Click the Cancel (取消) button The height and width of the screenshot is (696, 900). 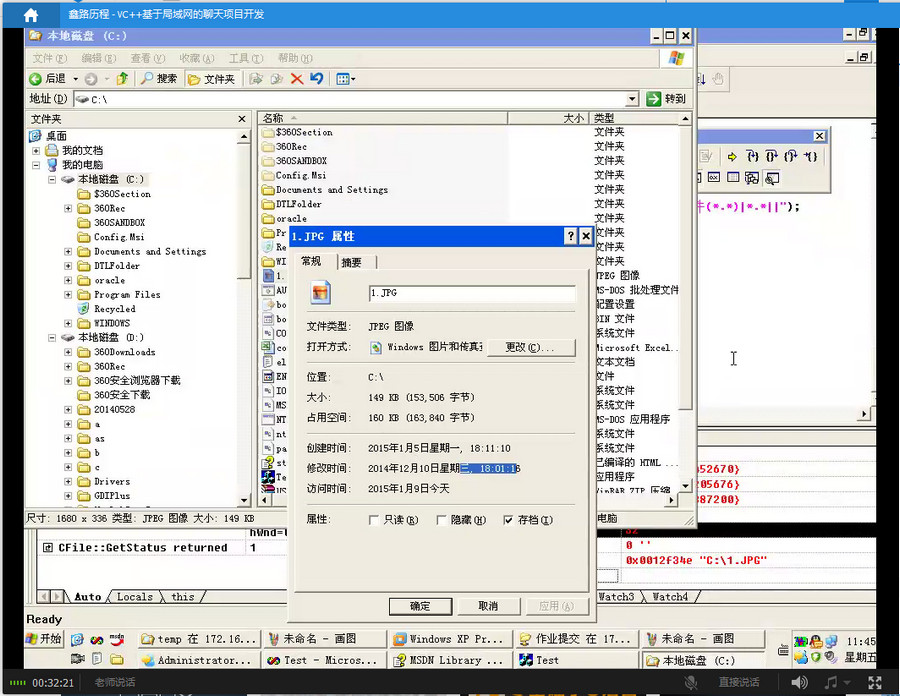point(487,606)
